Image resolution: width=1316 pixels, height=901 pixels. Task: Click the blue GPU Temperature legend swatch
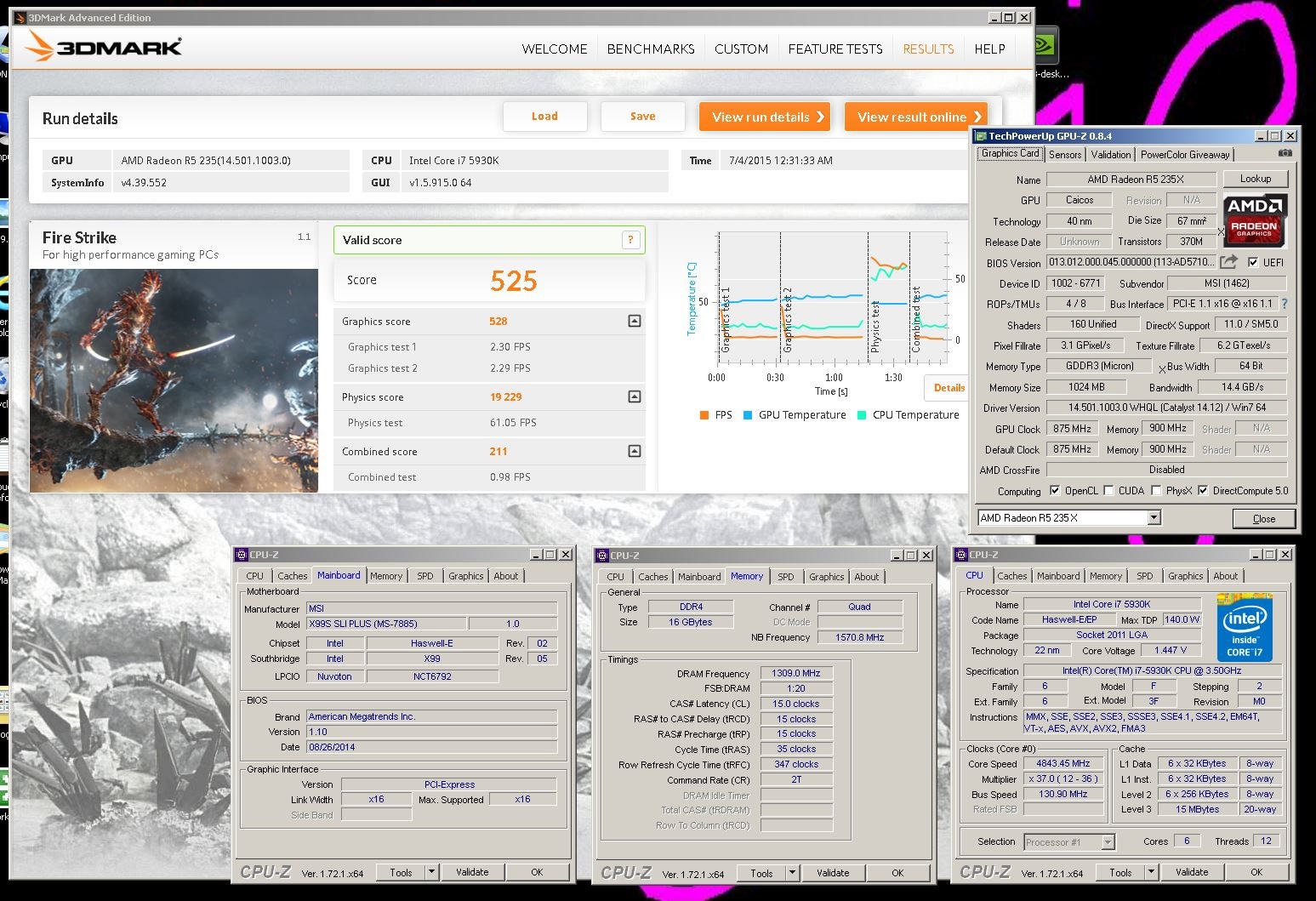tap(748, 415)
